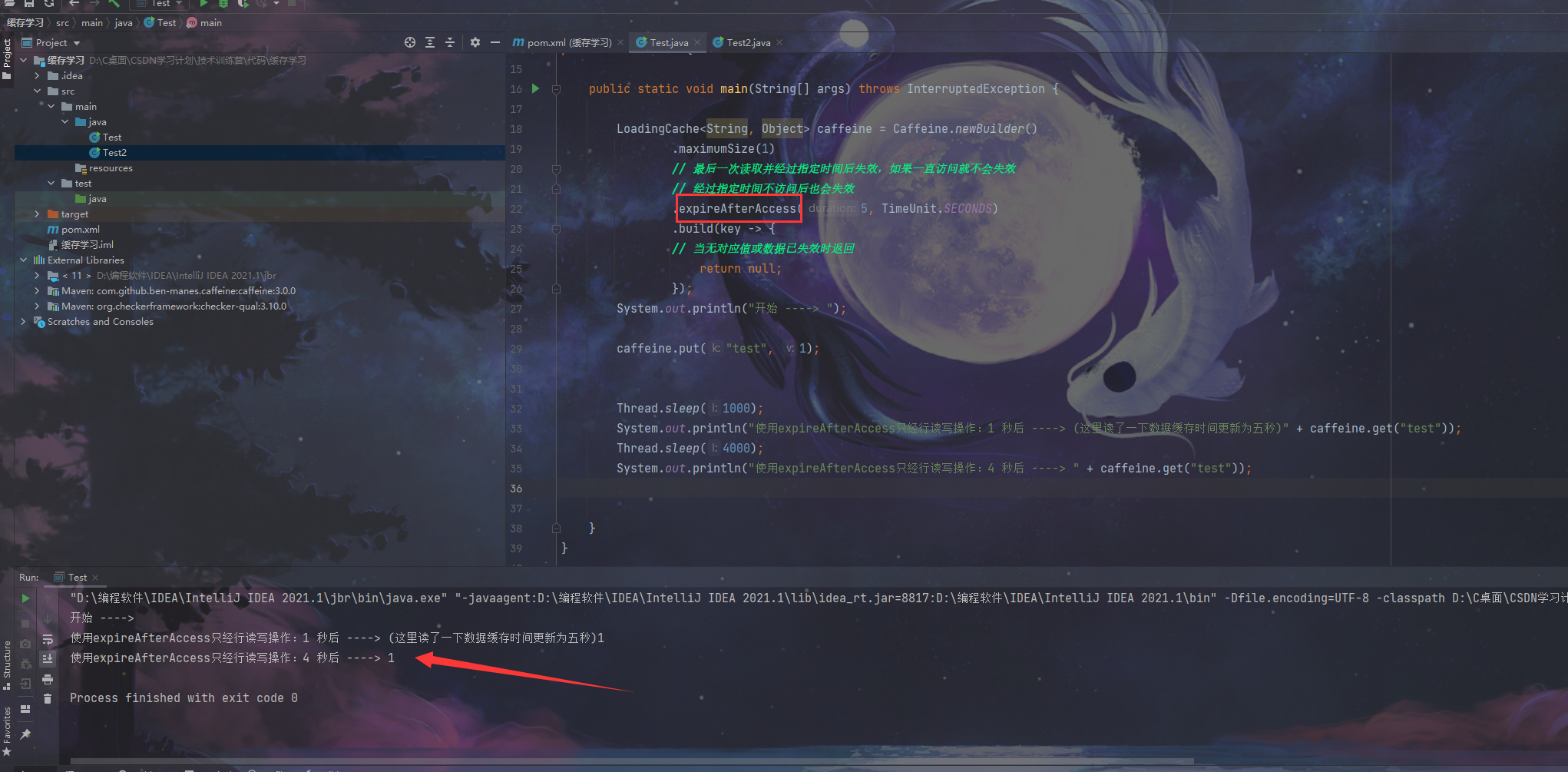Collapse the src folder
The width and height of the screenshot is (1568, 772).
click(37, 91)
